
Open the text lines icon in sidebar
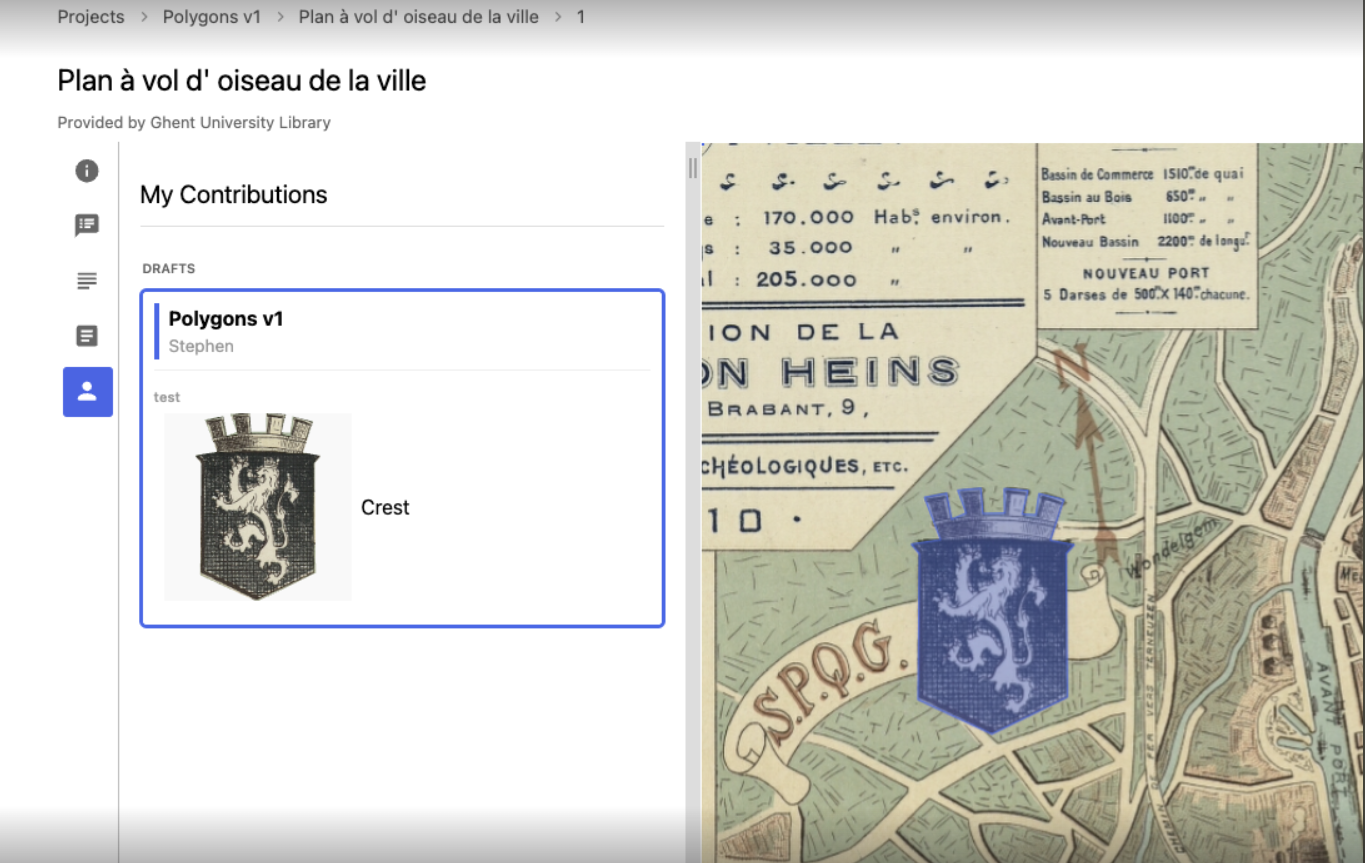pos(87,281)
